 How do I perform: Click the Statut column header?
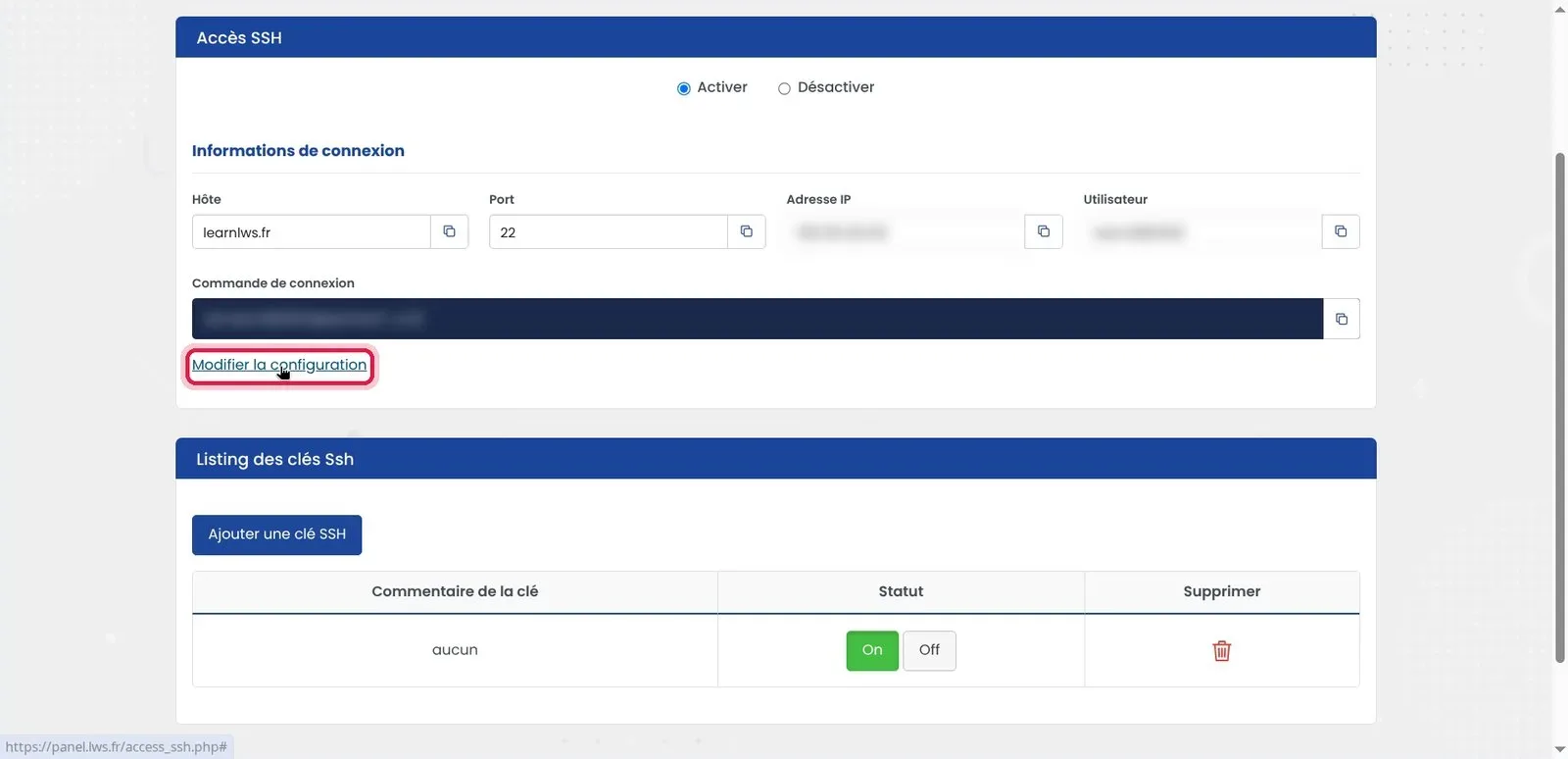[901, 591]
